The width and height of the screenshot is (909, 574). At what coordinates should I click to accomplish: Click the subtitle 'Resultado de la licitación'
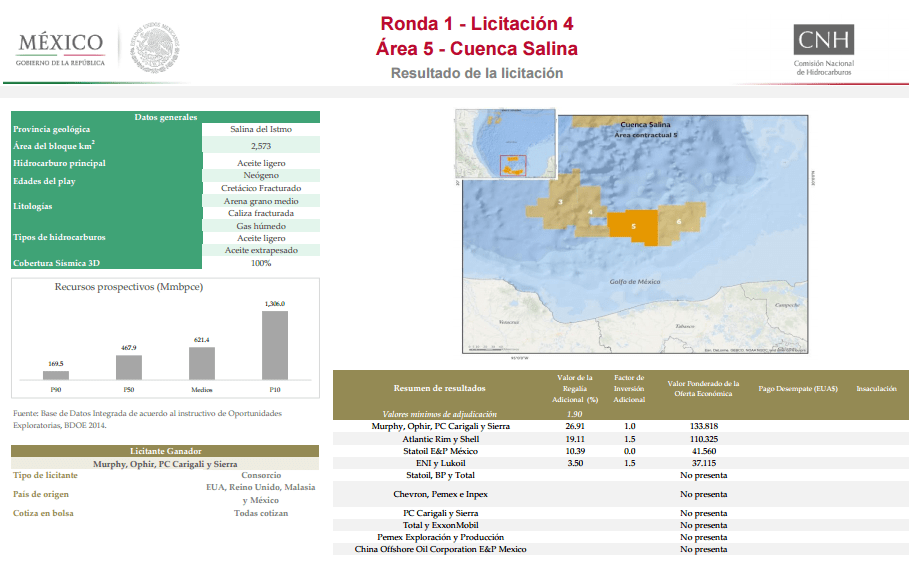tap(477, 73)
